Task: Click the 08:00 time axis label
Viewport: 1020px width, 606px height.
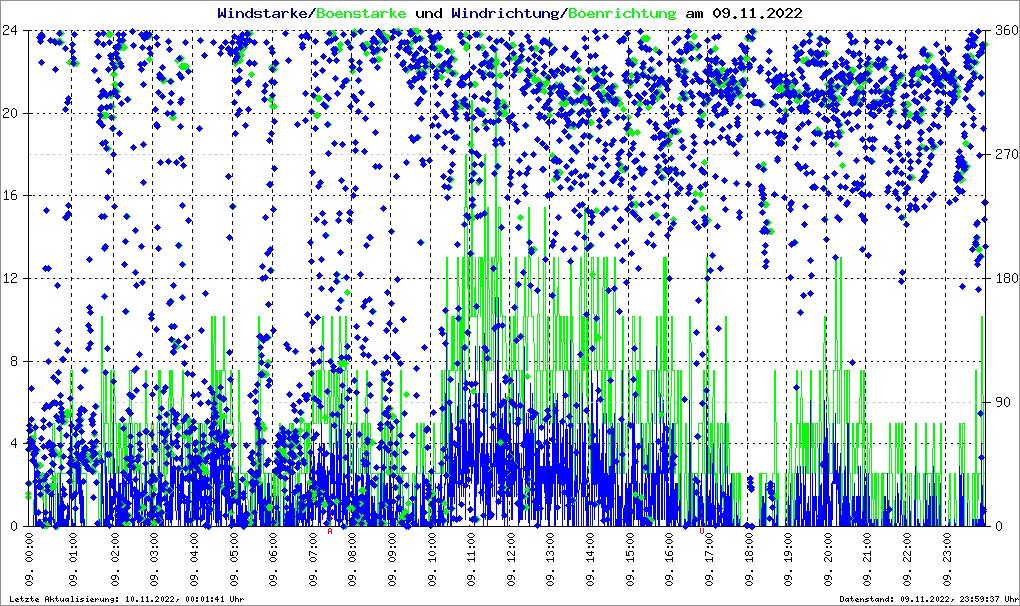Action: [x=353, y=560]
